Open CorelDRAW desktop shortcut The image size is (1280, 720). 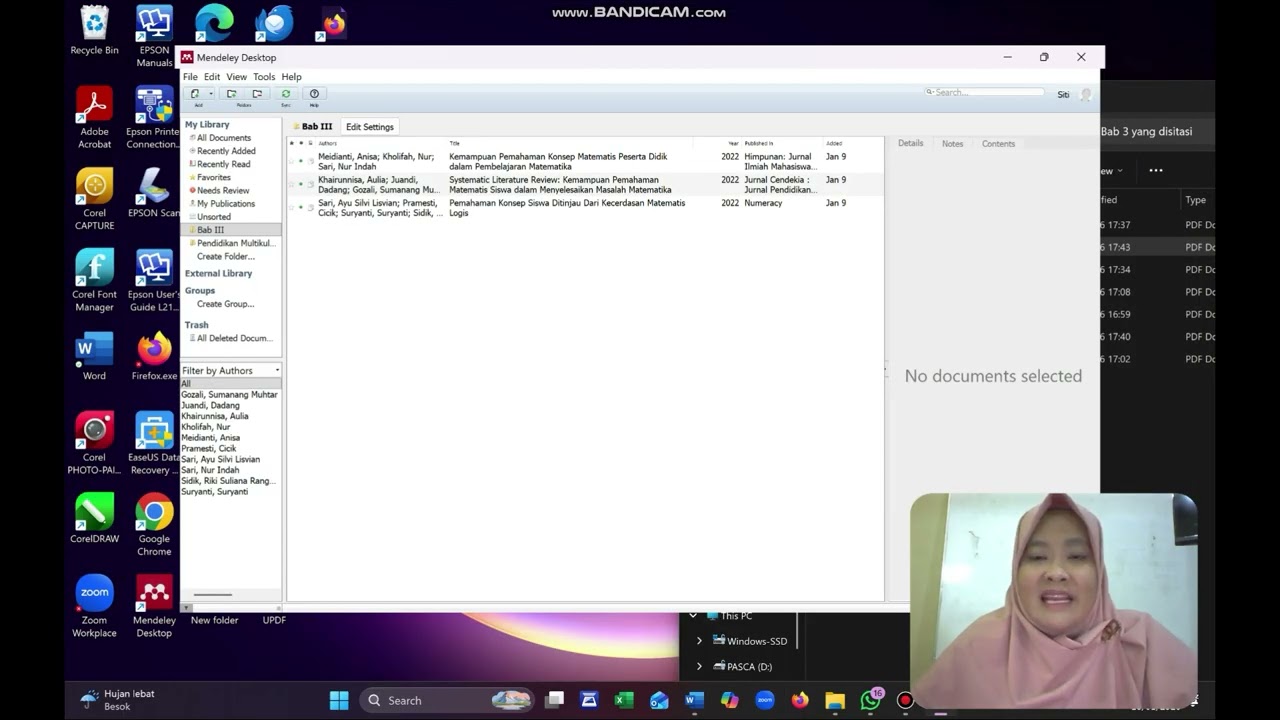tap(95, 518)
